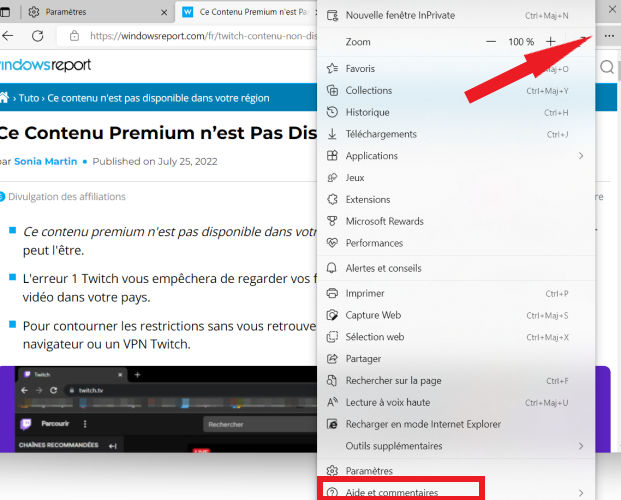
Task: Open Paramètres from the menu
Action: point(455,471)
